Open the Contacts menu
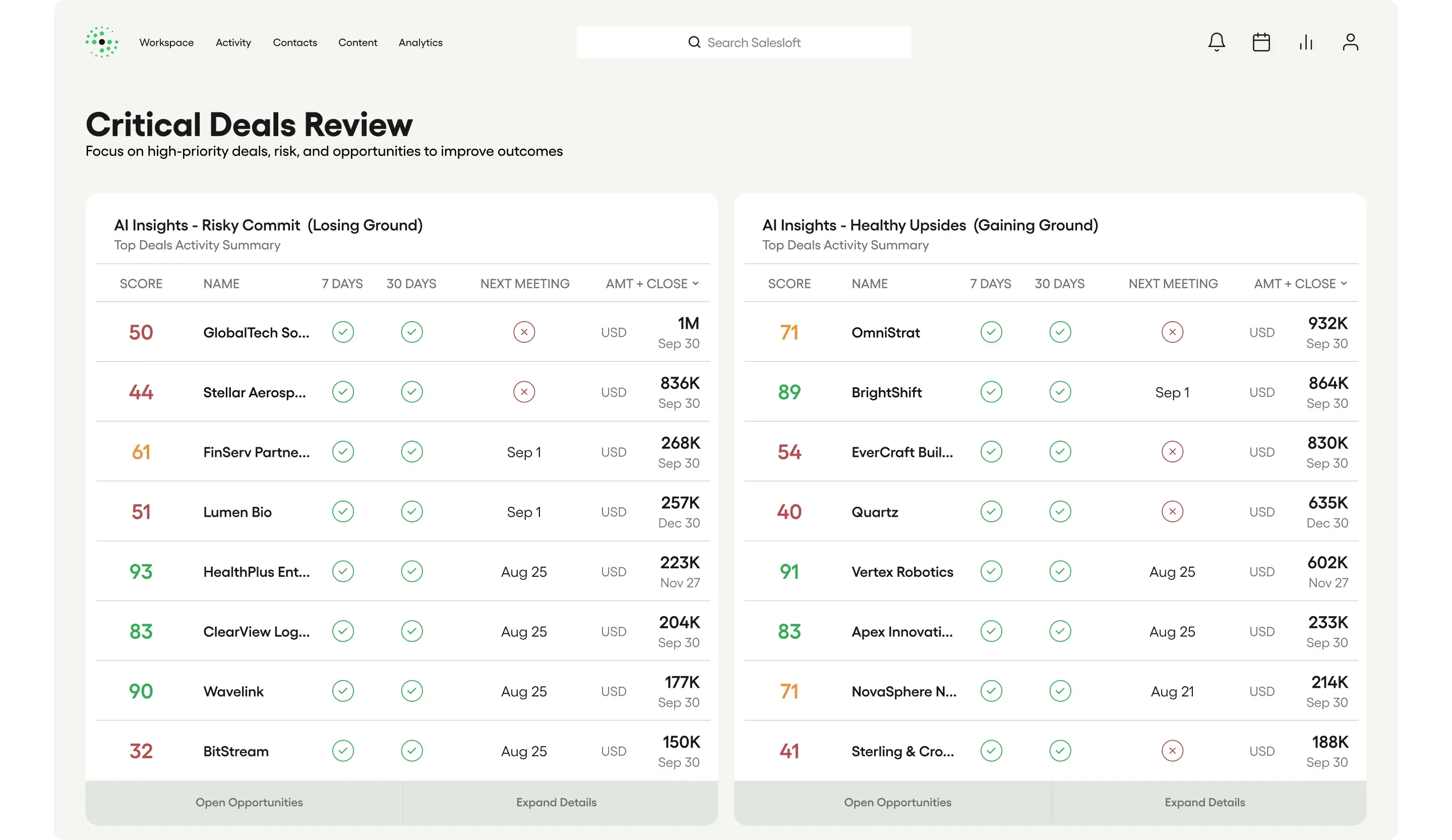Screen dimensions: 1452x840 coord(294,43)
